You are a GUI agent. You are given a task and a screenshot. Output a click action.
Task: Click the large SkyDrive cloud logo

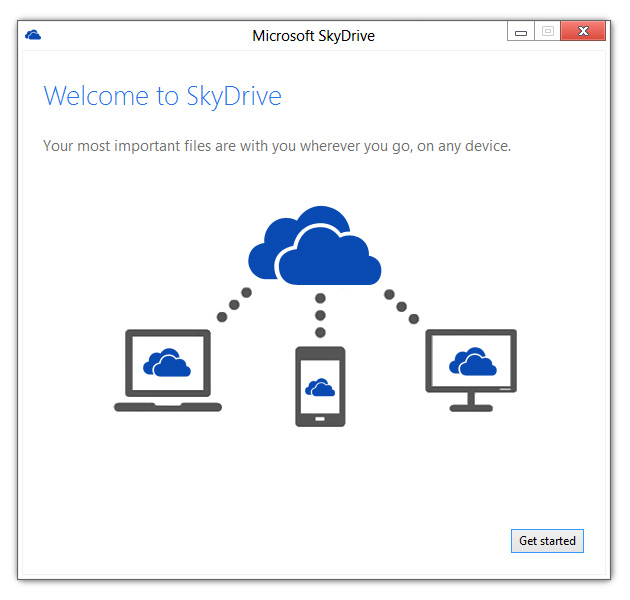(315, 246)
